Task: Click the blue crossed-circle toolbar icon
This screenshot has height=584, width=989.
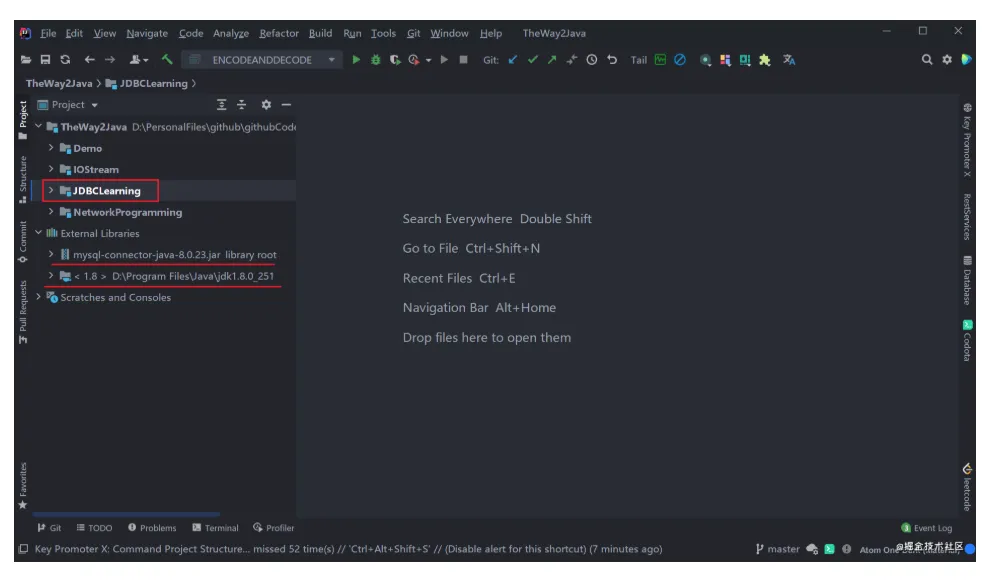Action: (680, 60)
